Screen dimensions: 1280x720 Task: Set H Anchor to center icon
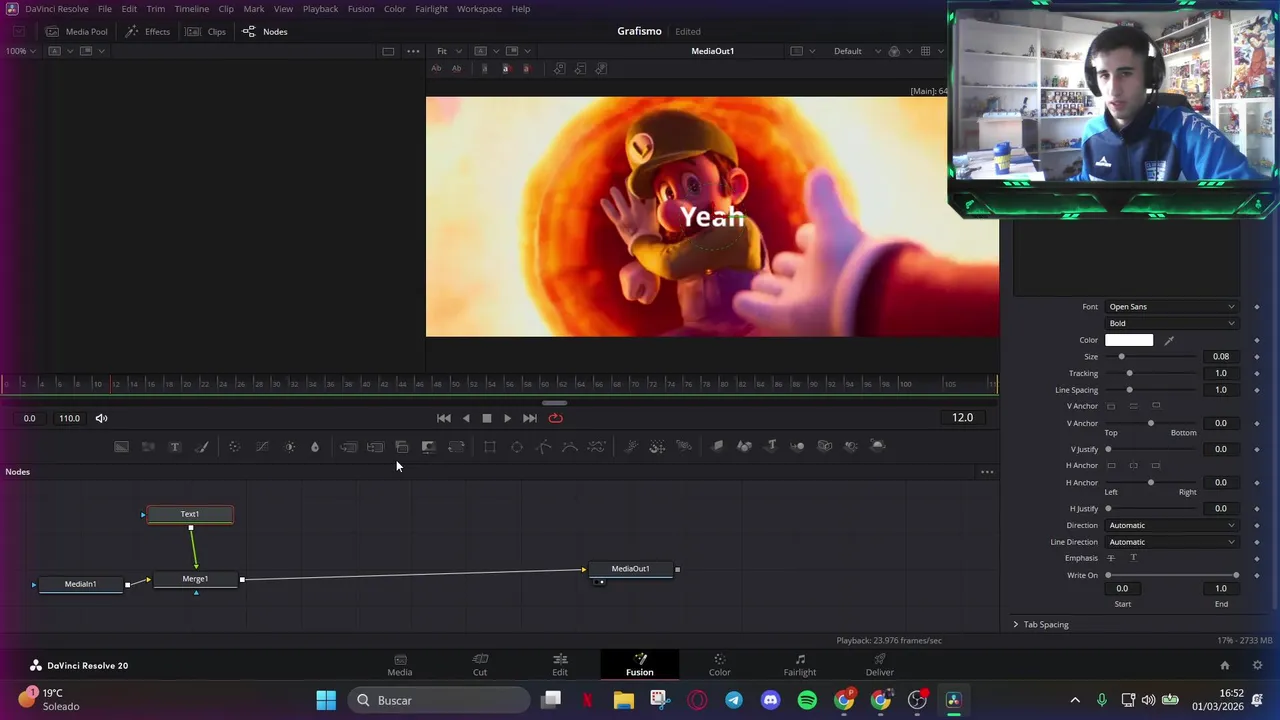coord(1133,465)
